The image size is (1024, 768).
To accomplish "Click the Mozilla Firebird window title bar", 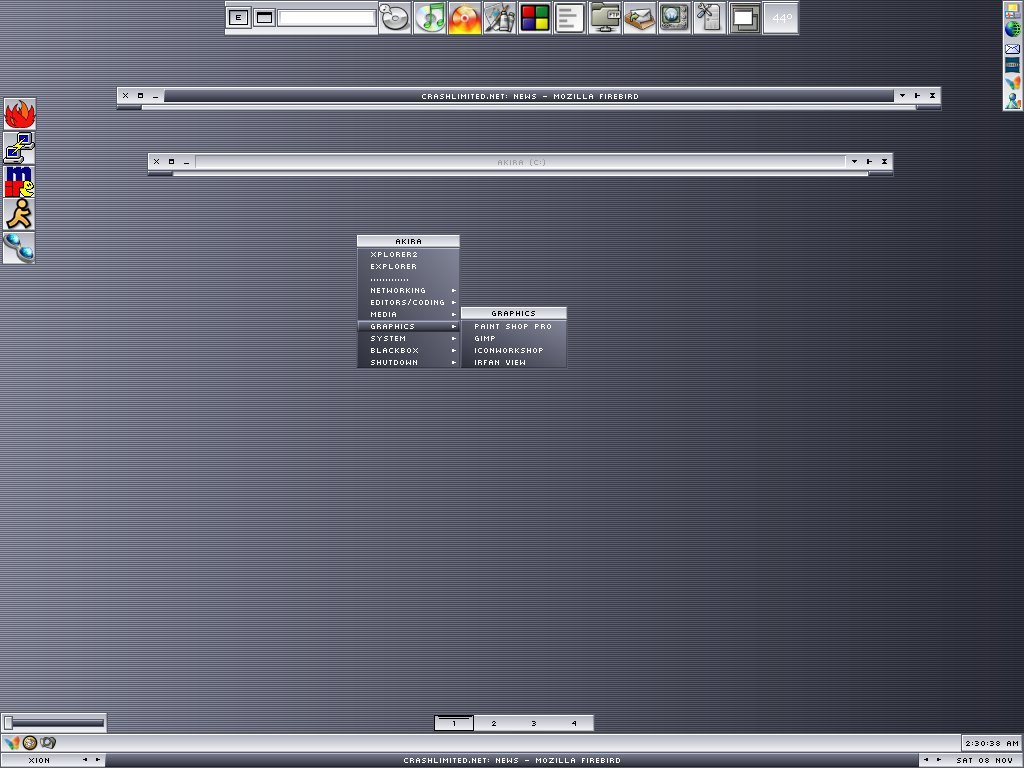I will coord(529,96).
